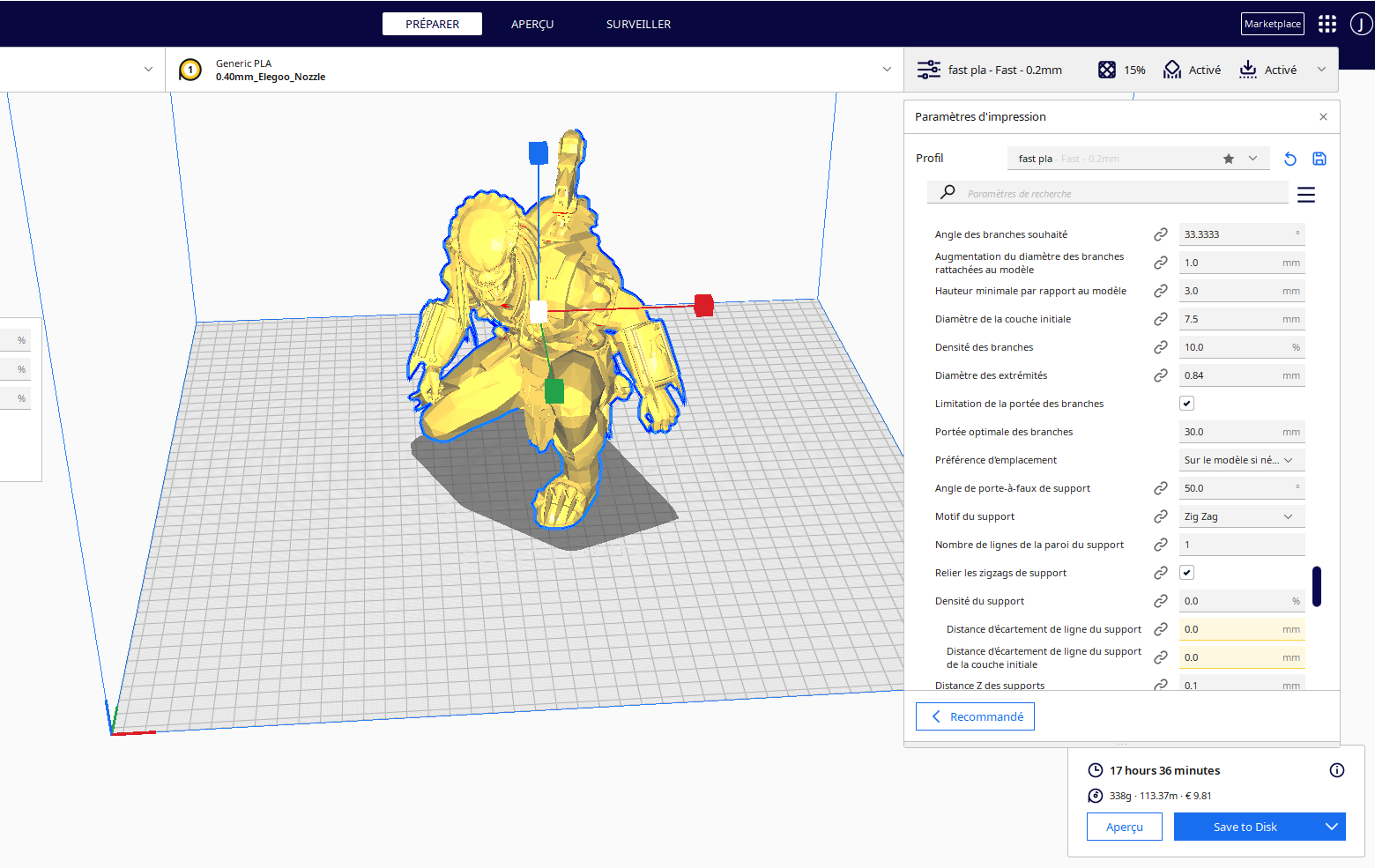Click link icon for Relier les zigzags
Viewport: 1375px width, 868px height.
[1161, 573]
